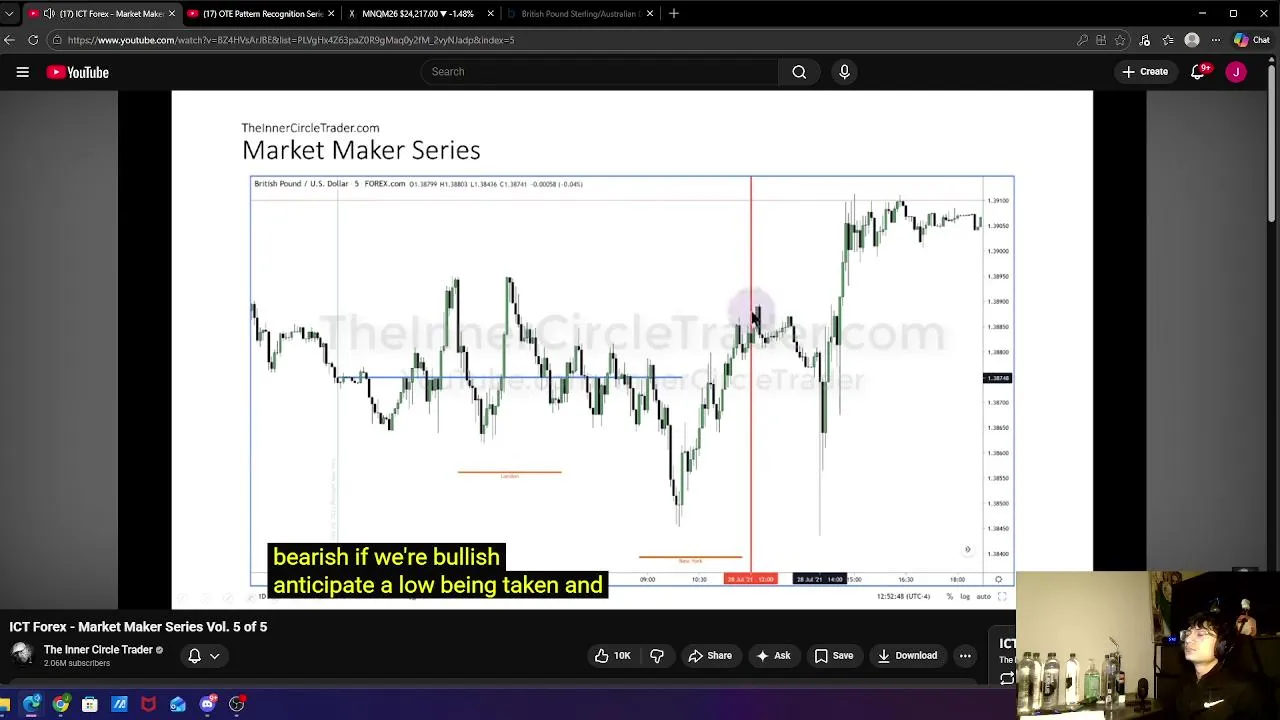This screenshot has width=1280, height=720.
Task: Open The Inner Circle Trader channel avatar
Action: coord(21,655)
